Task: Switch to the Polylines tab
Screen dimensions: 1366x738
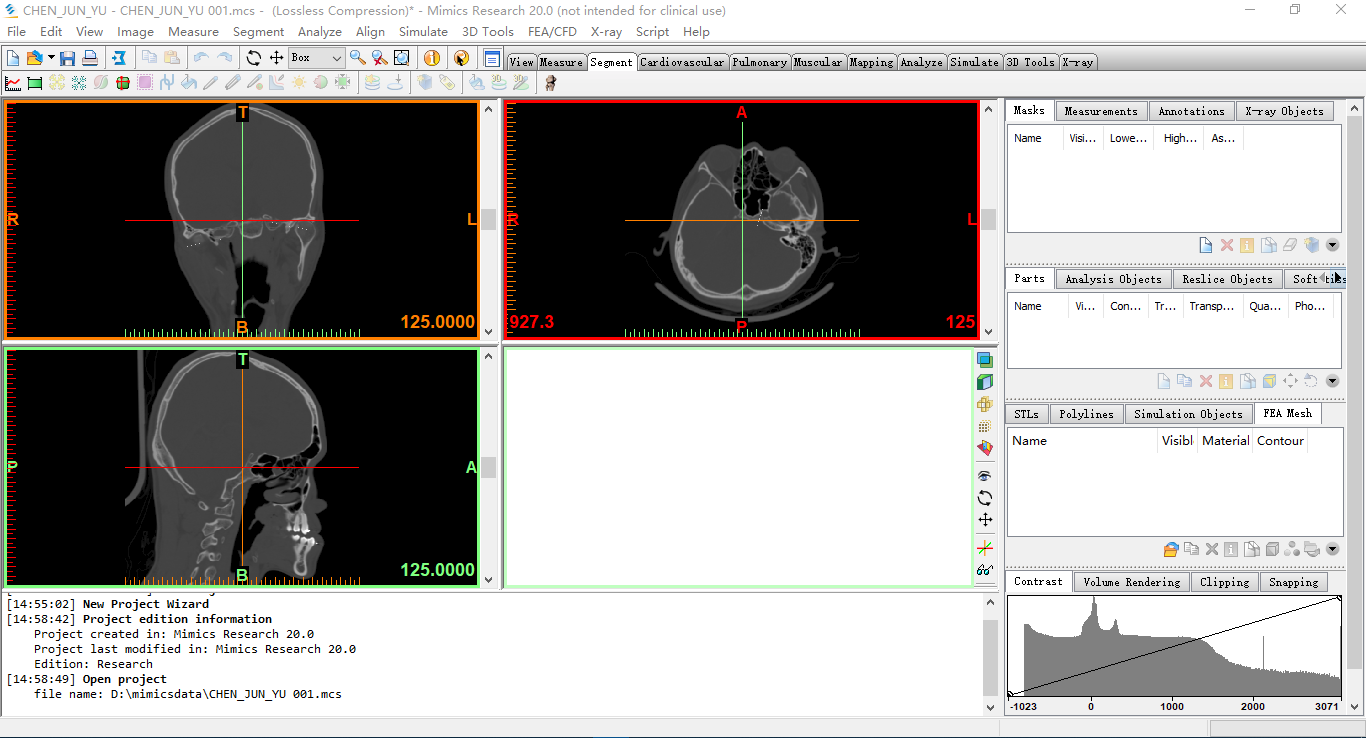Action: (x=1086, y=414)
